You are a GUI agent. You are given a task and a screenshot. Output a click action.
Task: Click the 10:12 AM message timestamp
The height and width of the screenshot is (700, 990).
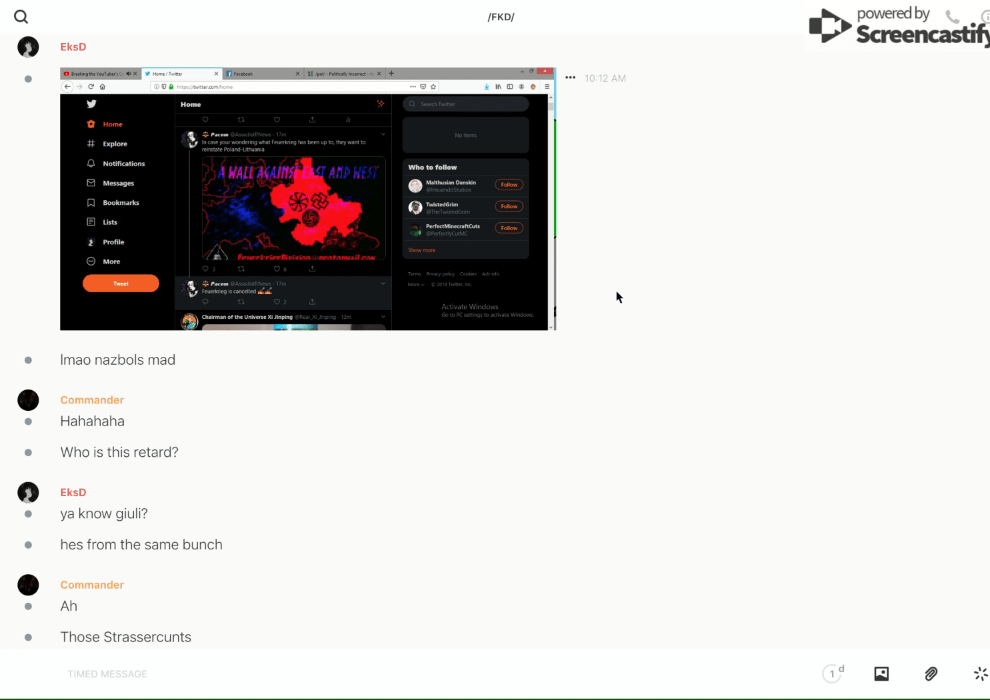[605, 78]
